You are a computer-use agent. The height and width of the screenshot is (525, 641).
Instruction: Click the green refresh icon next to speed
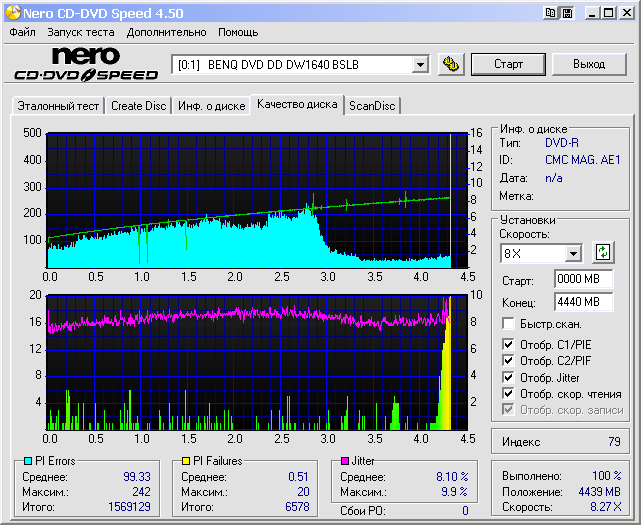(603, 252)
